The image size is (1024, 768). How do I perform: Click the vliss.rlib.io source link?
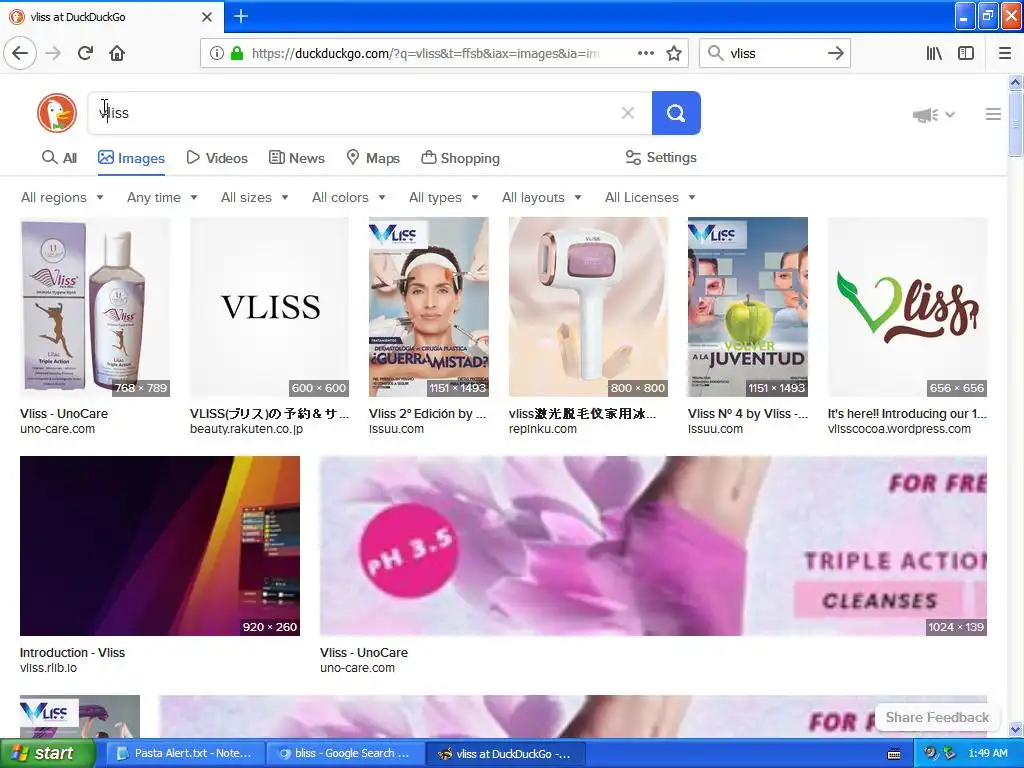click(48, 668)
